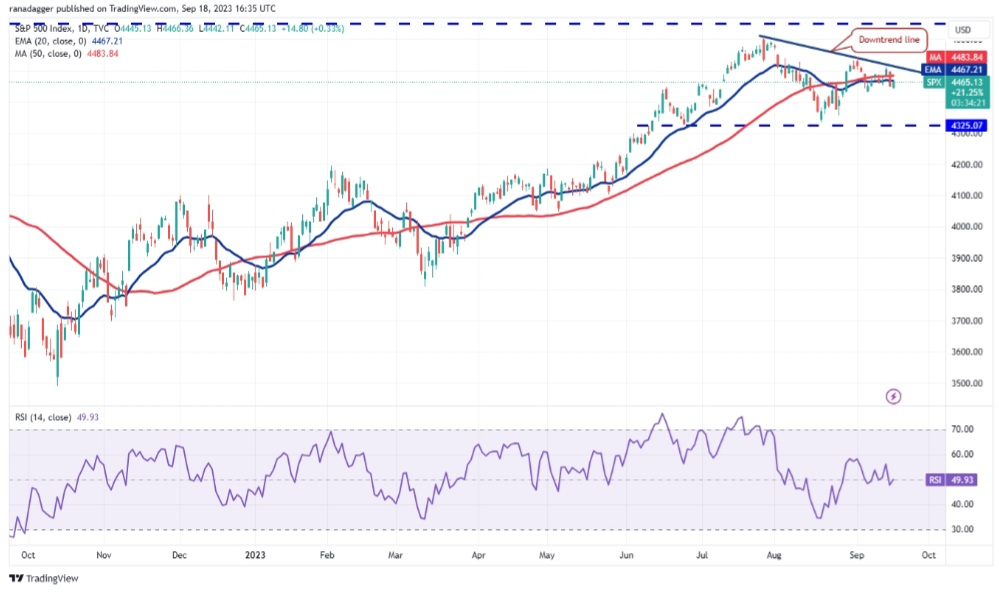Click the purple lightning bolt event icon
The image size is (999, 596).
pos(893,396)
